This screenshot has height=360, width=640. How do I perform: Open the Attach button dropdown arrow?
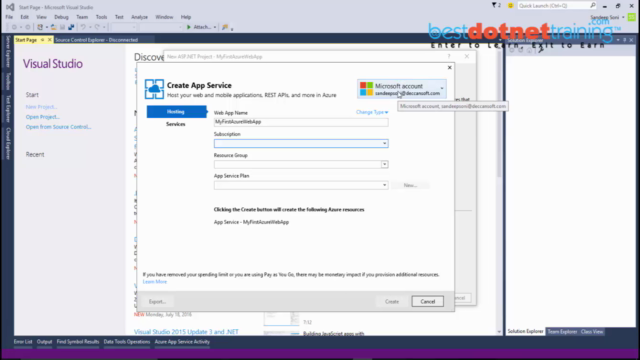pos(215,27)
